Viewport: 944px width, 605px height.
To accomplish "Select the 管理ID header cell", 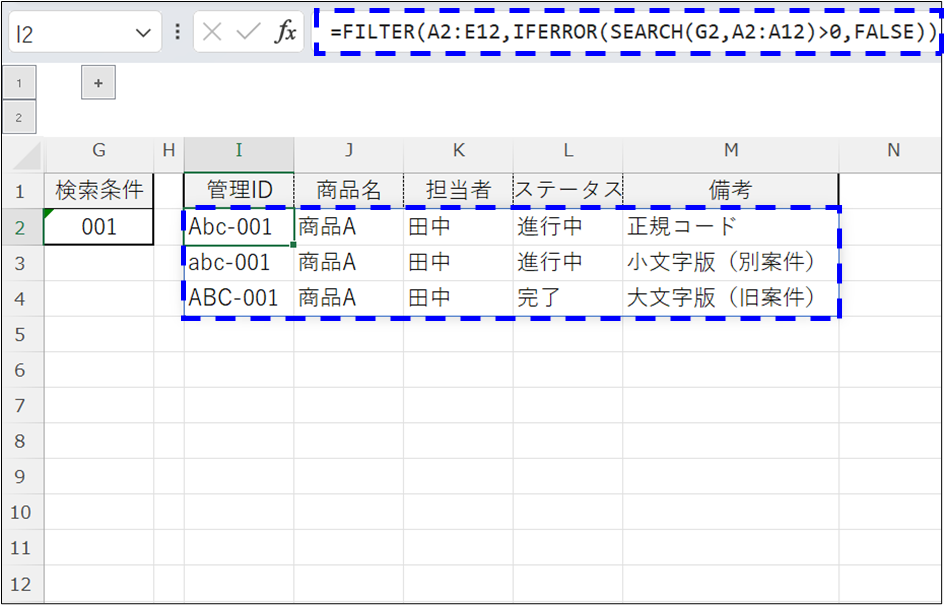I will 238,190.
